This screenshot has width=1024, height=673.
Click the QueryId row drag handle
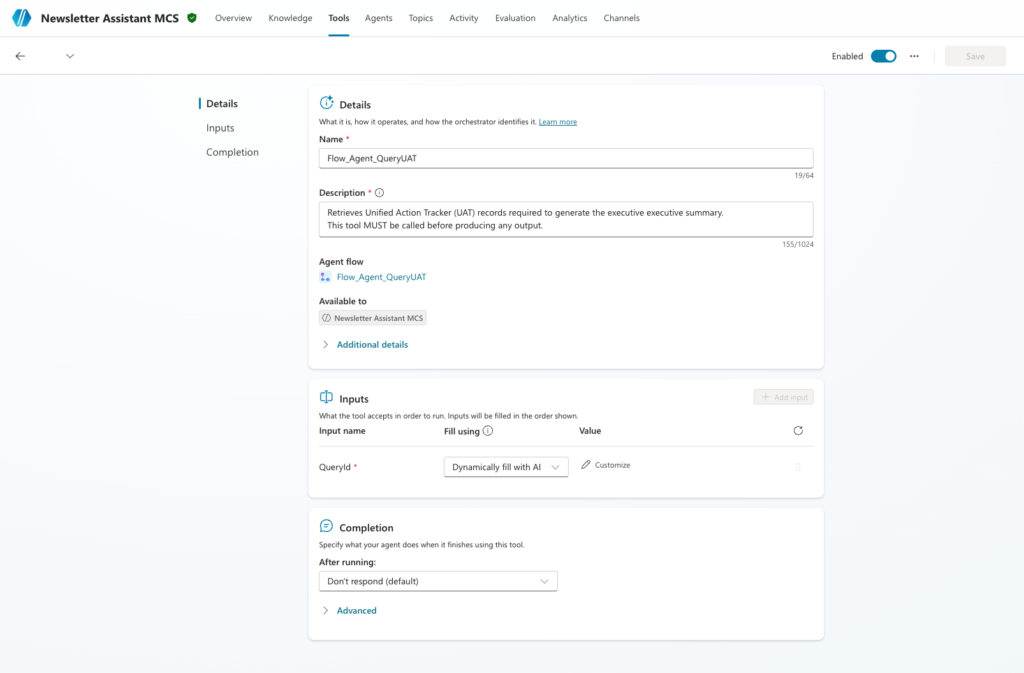[798, 467]
